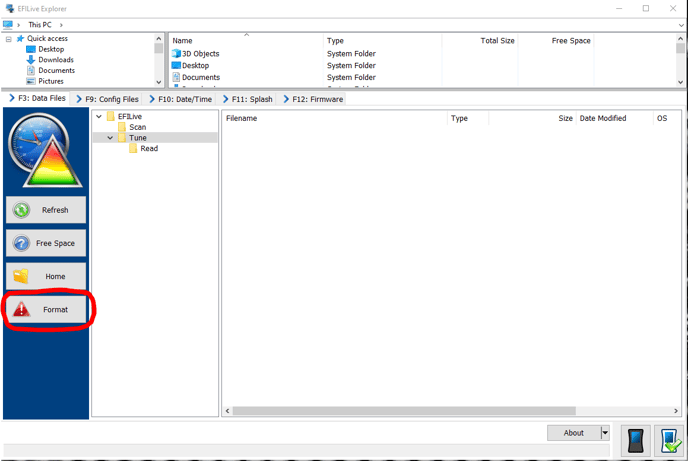Open the F11: Splash tab
Image resolution: width=688 pixels, height=461 pixels.
click(x=248, y=99)
